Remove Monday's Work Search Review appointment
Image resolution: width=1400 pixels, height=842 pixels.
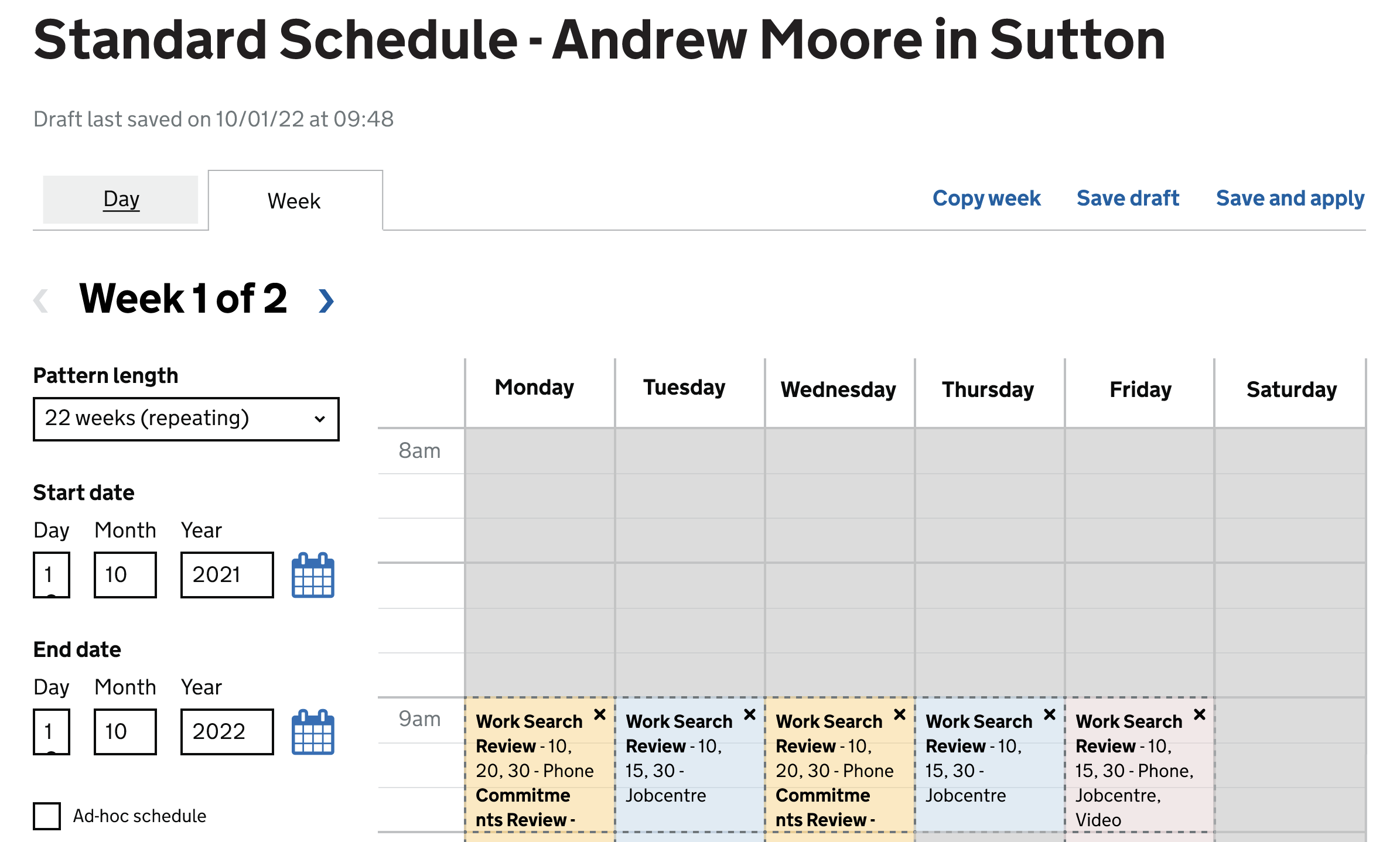tap(599, 714)
